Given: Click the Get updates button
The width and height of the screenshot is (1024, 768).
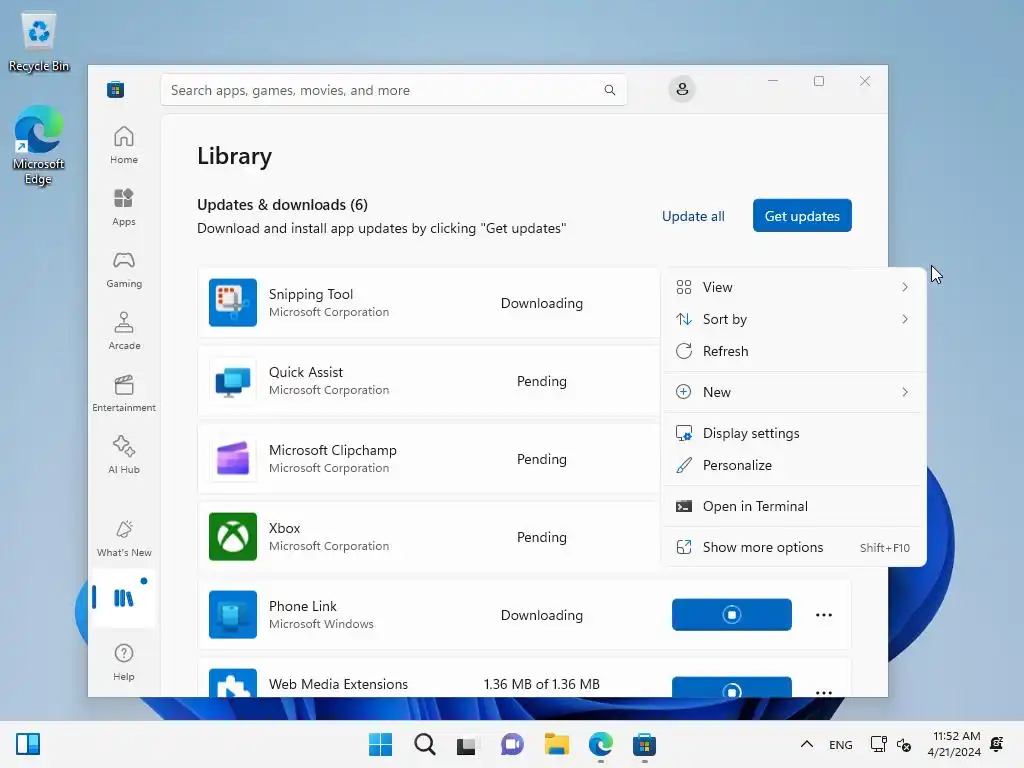Looking at the screenshot, I should pyautogui.click(x=802, y=216).
